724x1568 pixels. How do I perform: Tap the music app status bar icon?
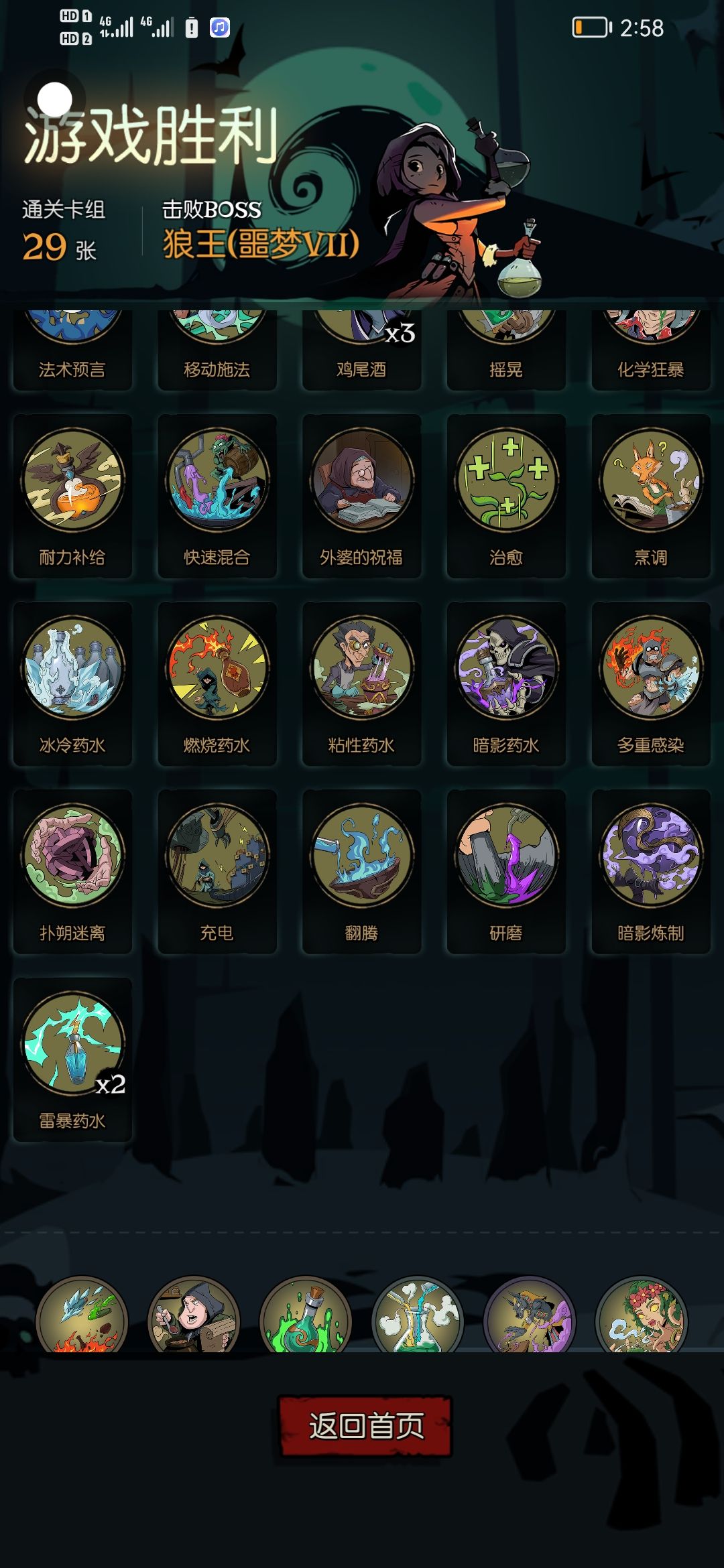click(x=220, y=27)
